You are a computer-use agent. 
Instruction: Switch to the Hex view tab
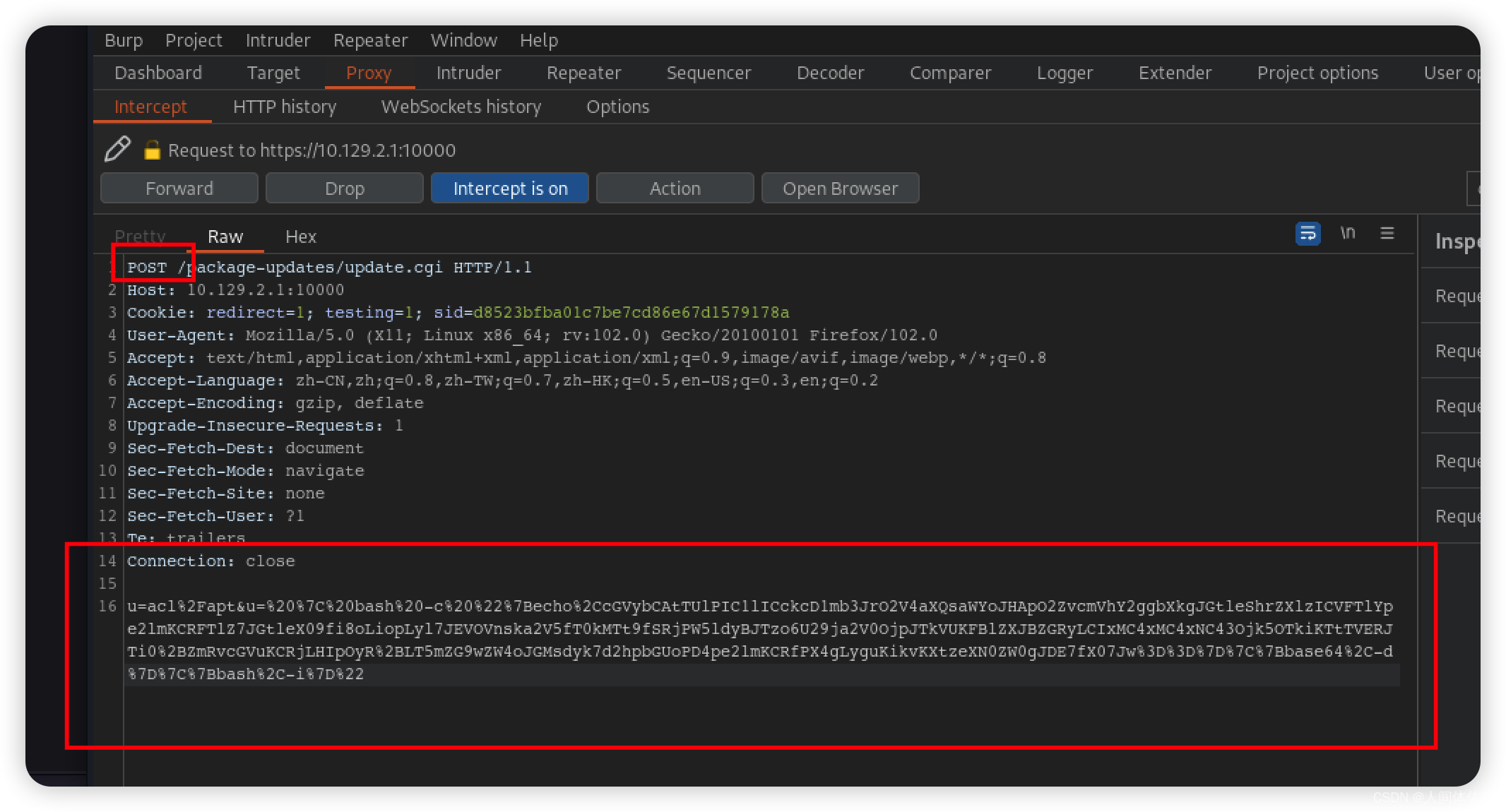(x=300, y=236)
